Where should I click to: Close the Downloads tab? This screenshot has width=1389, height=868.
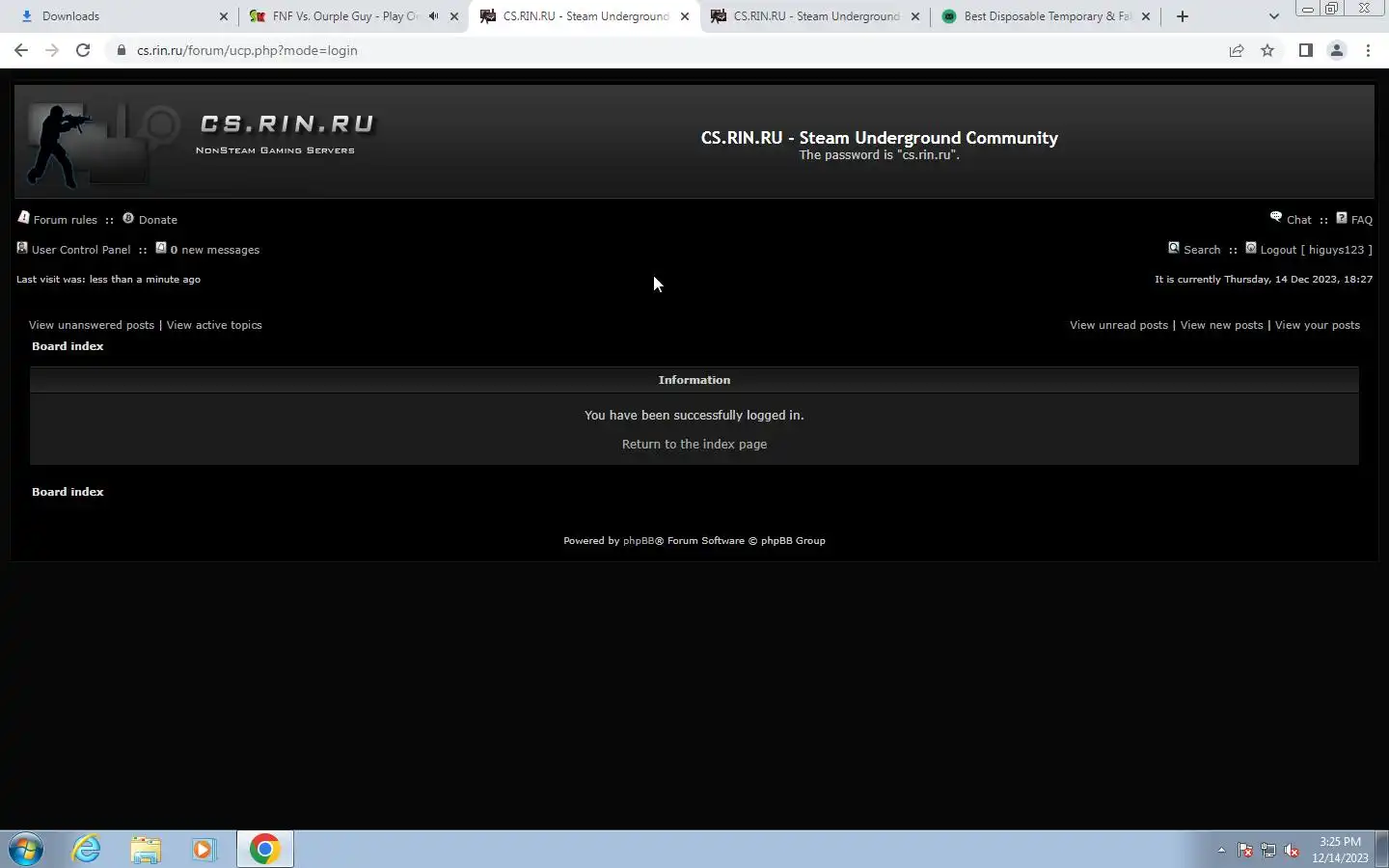click(x=224, y=16)
